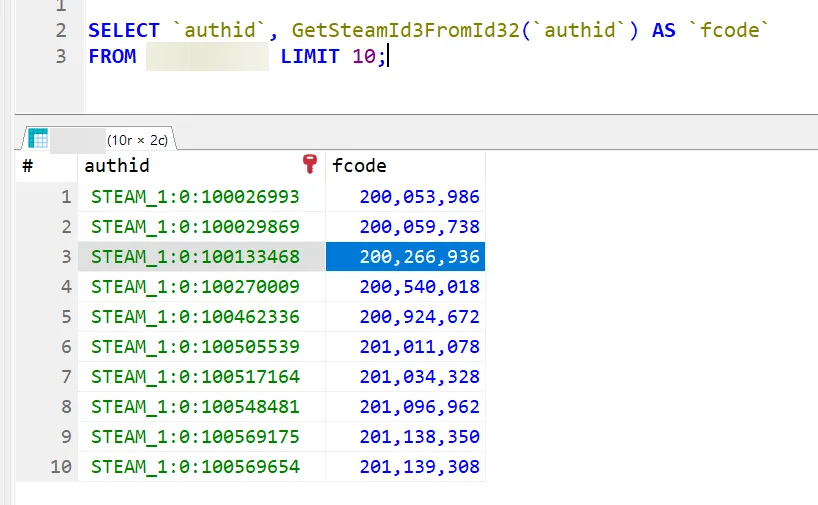Image resolution: width=818 pixels, height=505 pixels.
Task: Select the fcode value 200,059,738
Action: click(419, 227)
